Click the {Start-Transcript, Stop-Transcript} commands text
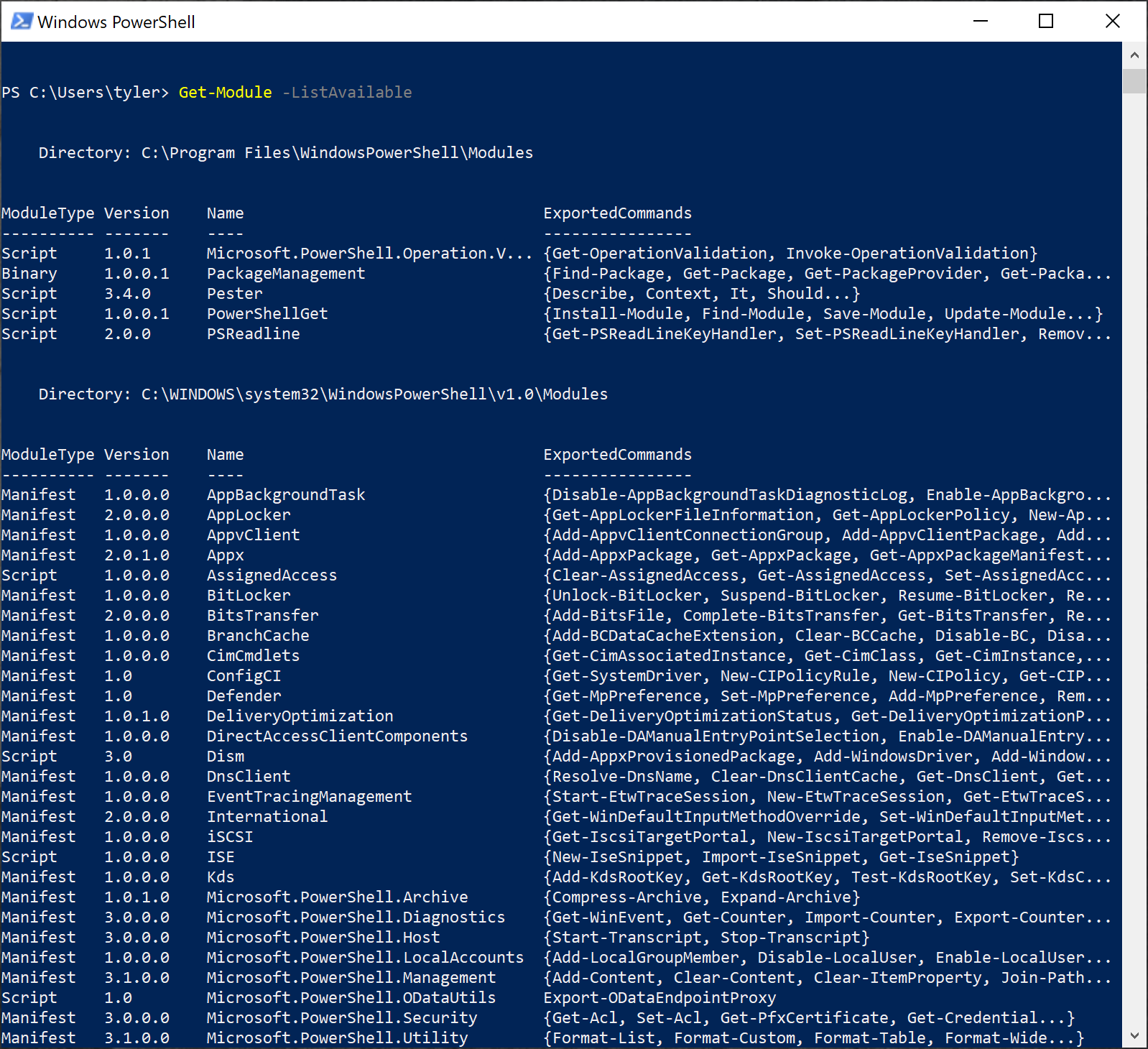The image size is (1148, 1049). point(707,937)
